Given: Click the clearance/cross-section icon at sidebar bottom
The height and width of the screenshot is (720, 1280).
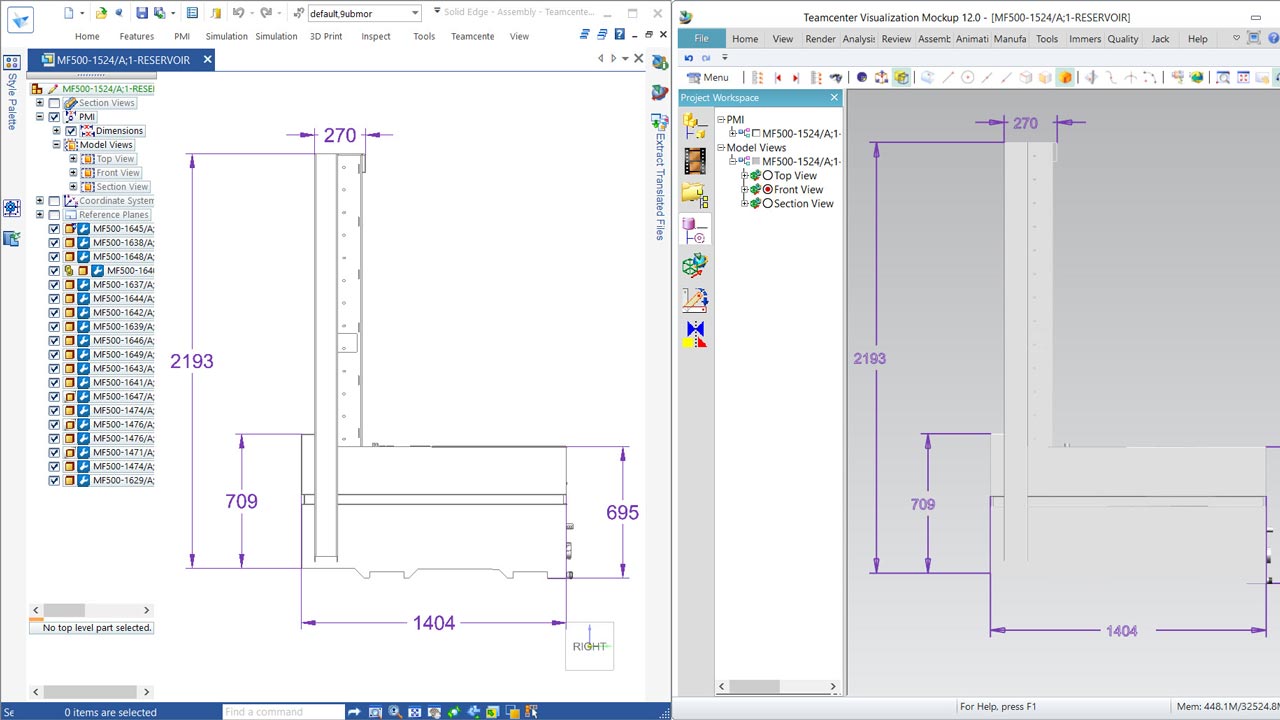Looking at the screenshot, I should [x=694, y=334].
